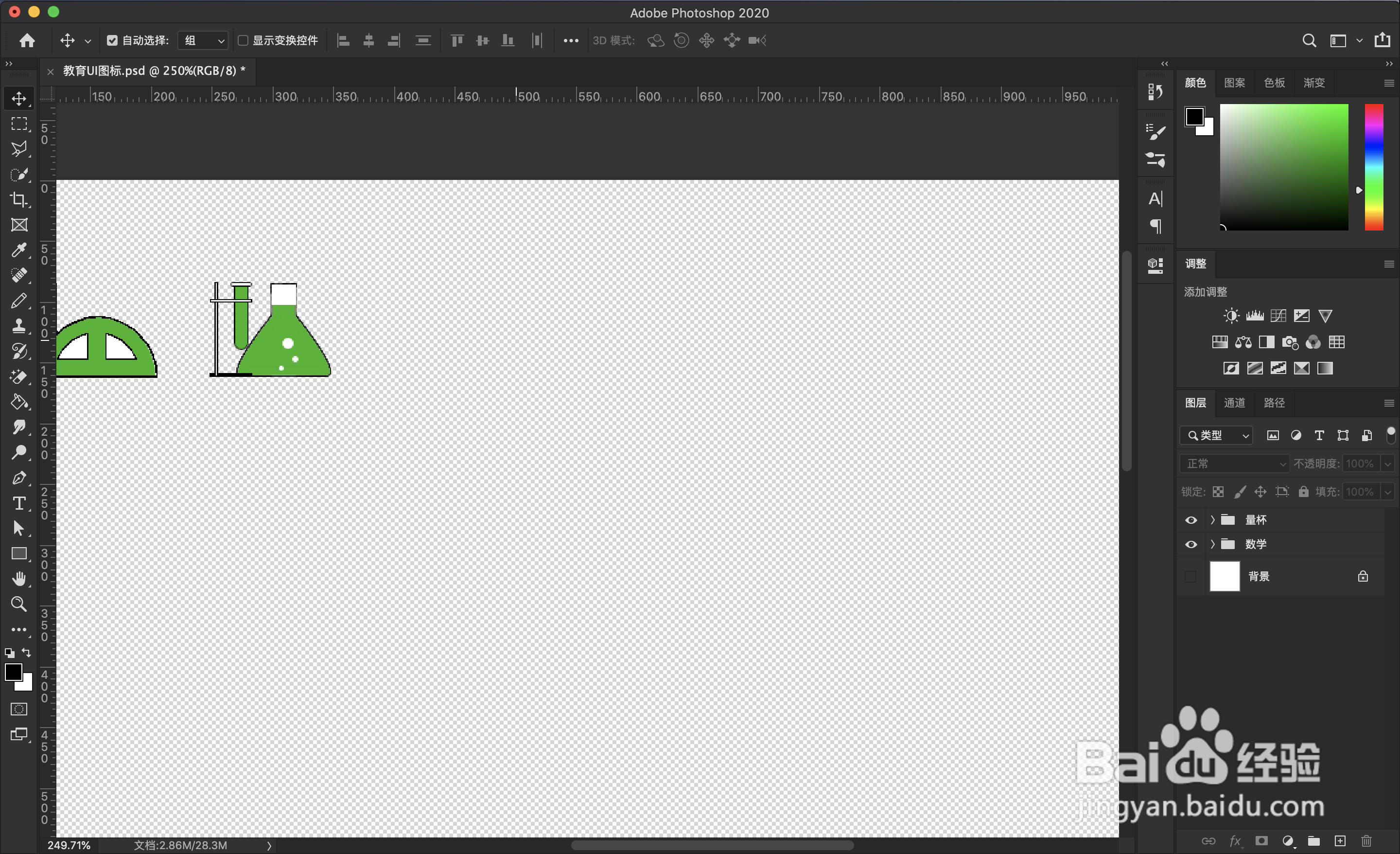Screen dimensions: 1400x854
Task: Select the Crop tool
Action: (19, 199)
